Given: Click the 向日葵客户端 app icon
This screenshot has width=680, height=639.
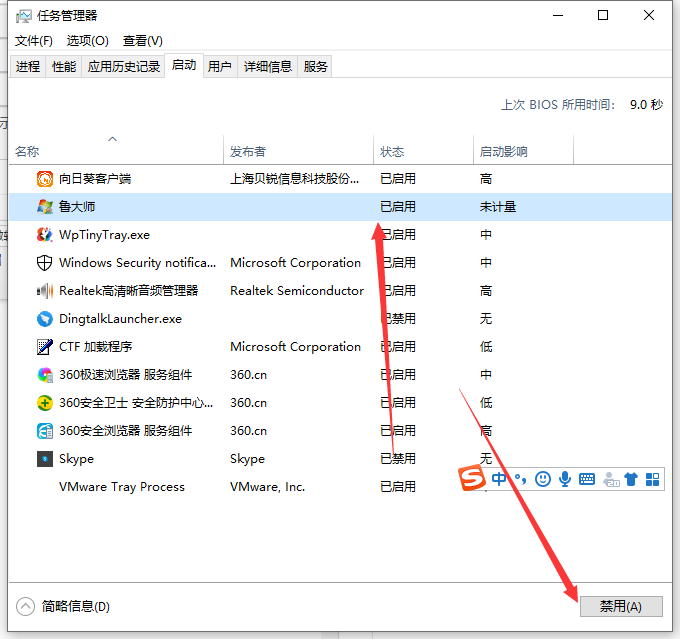Looking at the screenshot, I should pyautogui.click(x=45, y=179).
